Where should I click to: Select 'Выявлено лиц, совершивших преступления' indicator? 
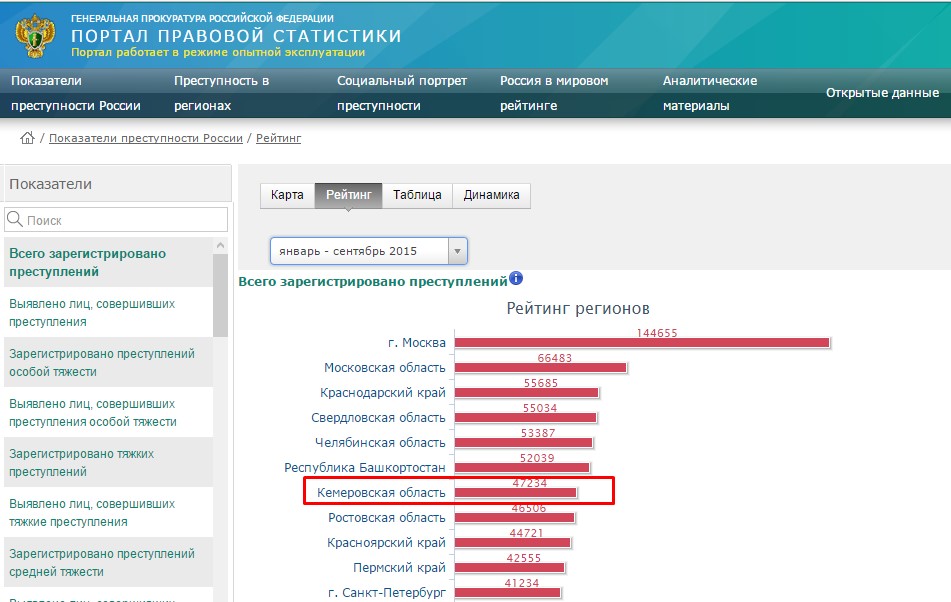tap(109, 312)
